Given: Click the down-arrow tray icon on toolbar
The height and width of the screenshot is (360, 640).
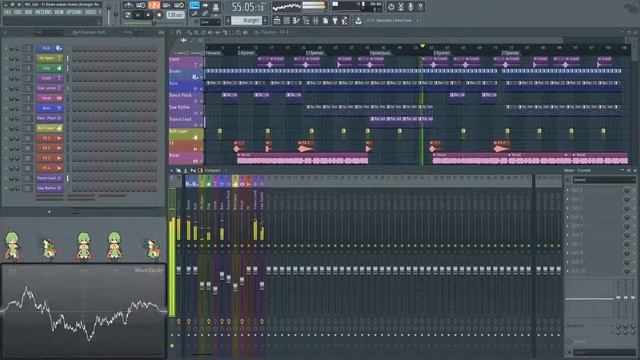Looking at the screenshot, I should (358, 20).
